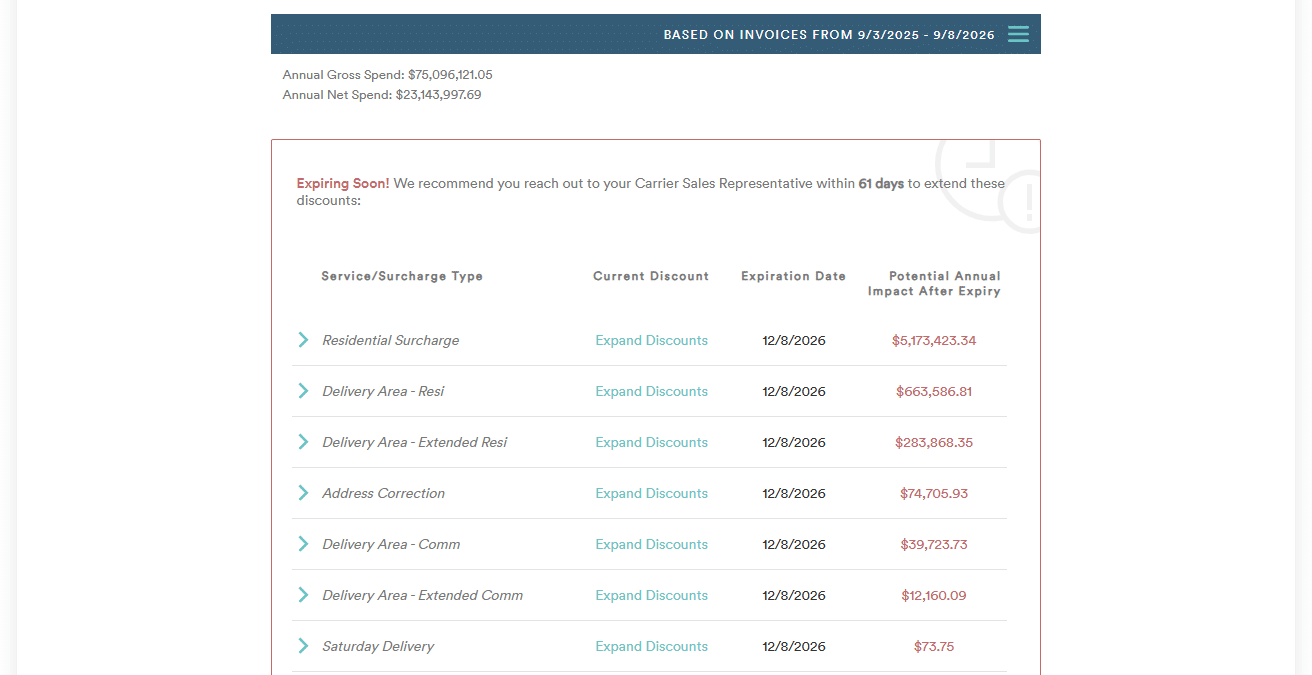This screenshot has width=1312, height=675.
Task: Expand the Residential Surcharge row chevron
Action: (303, 340)
